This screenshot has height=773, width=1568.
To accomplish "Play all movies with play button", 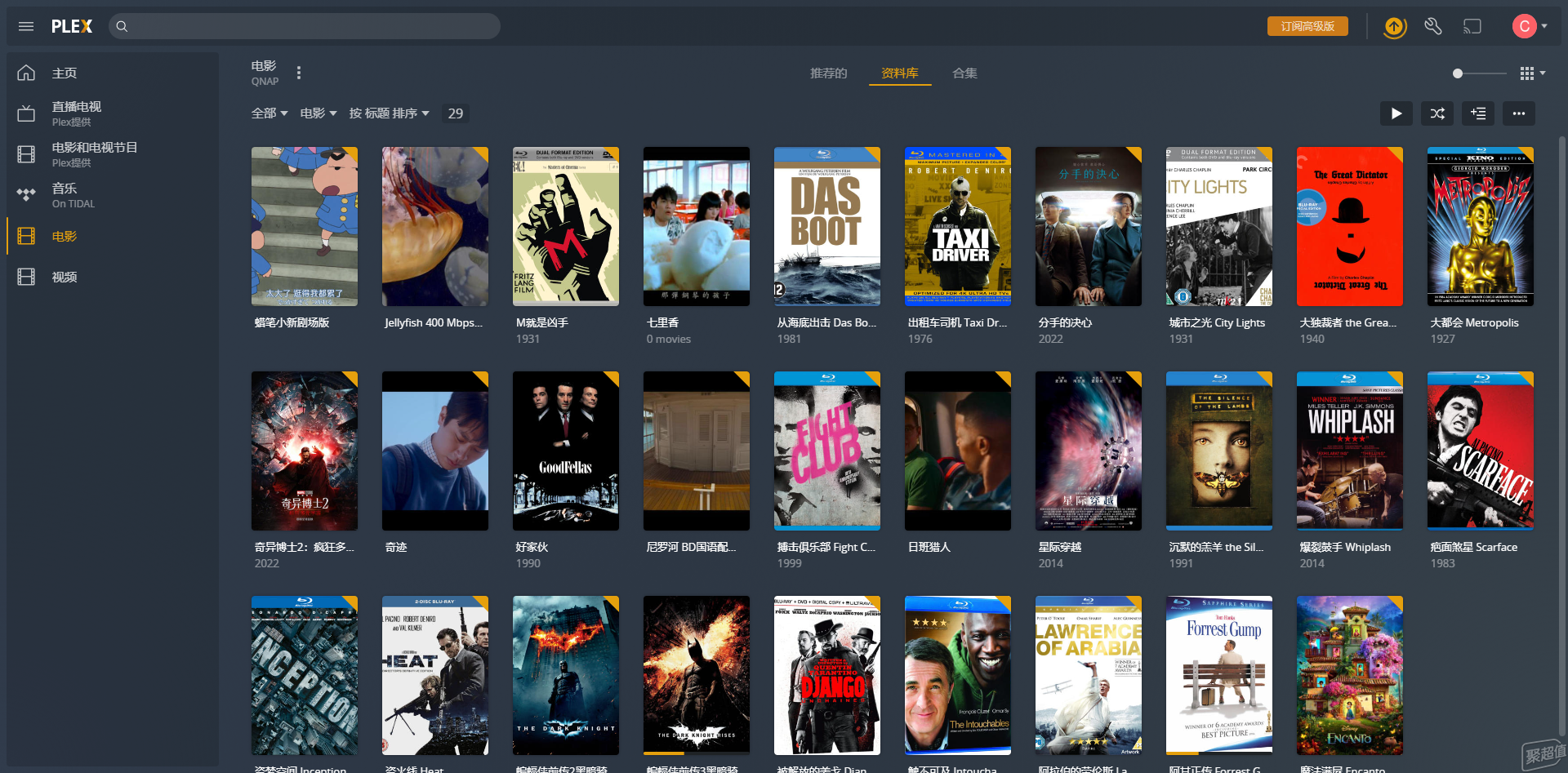I will (1396, 113).
